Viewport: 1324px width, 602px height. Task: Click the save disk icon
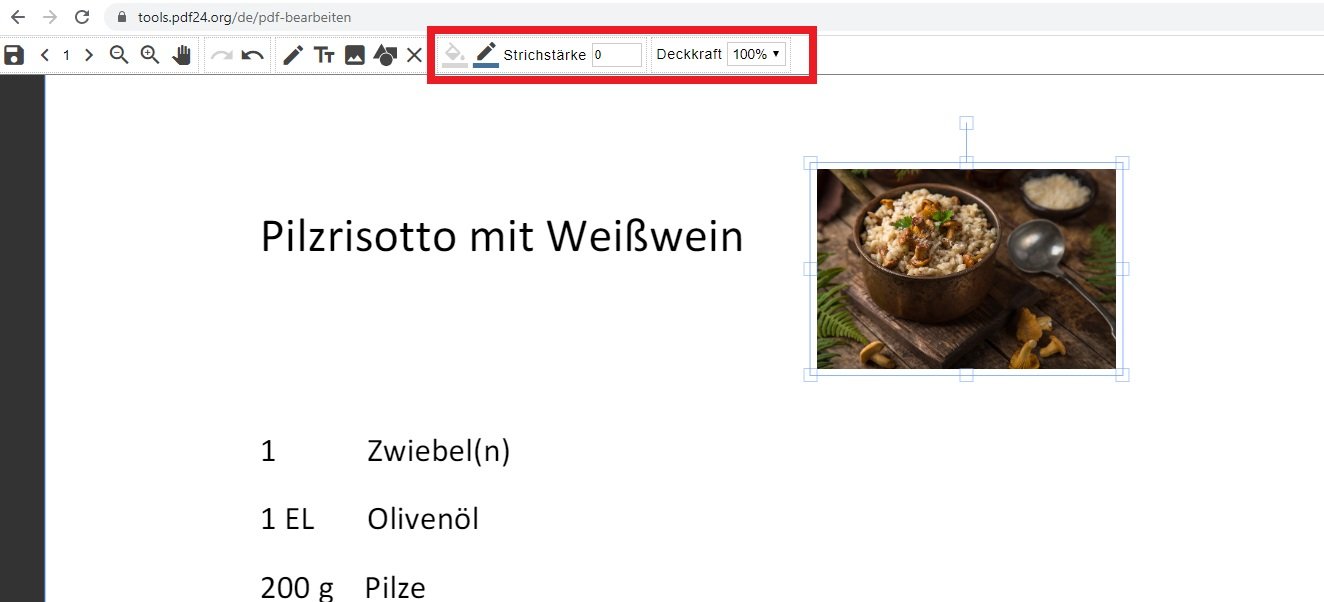pos(14,55)
